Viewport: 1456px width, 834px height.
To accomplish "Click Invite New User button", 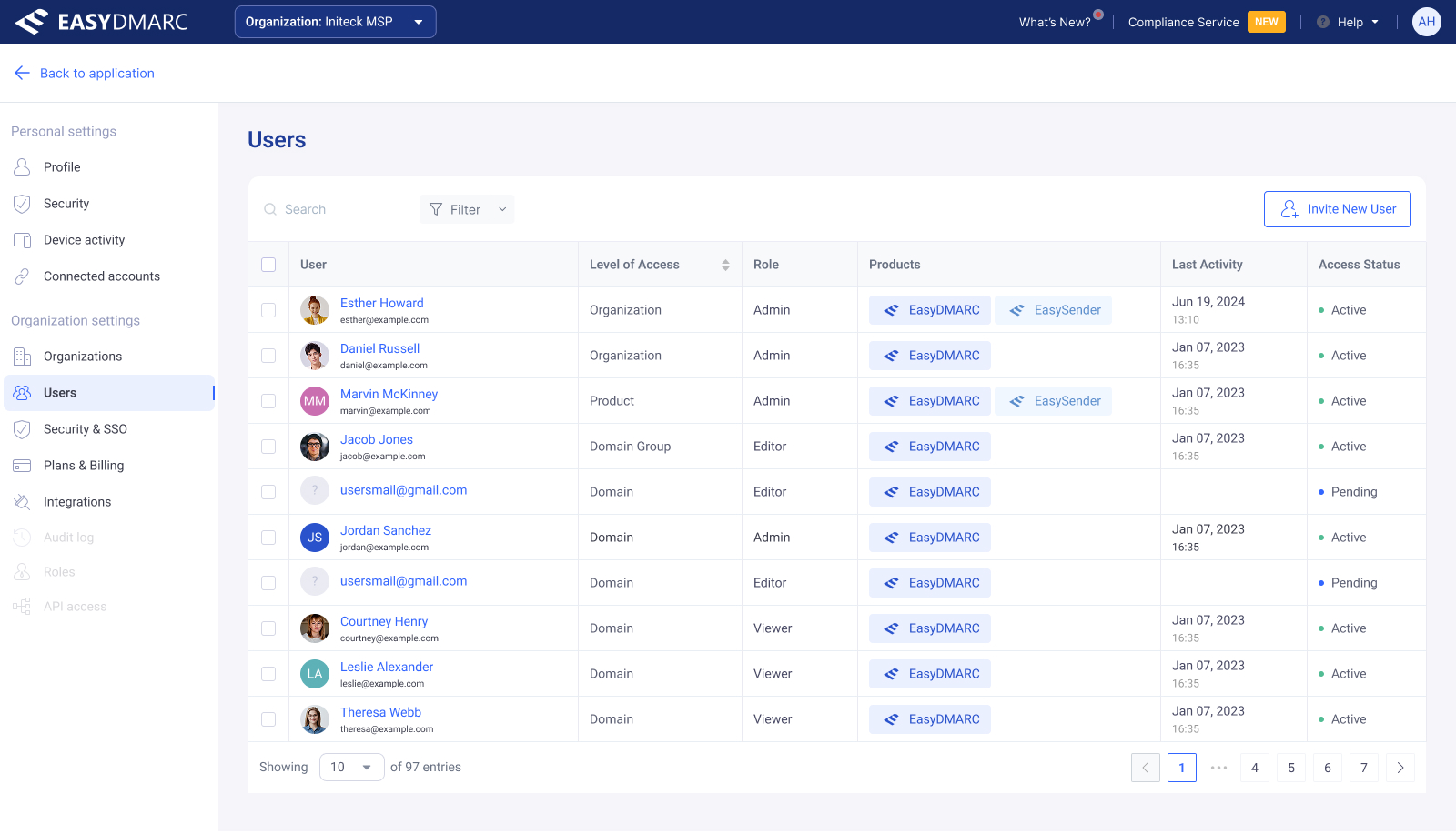I will pos(1337,209).
